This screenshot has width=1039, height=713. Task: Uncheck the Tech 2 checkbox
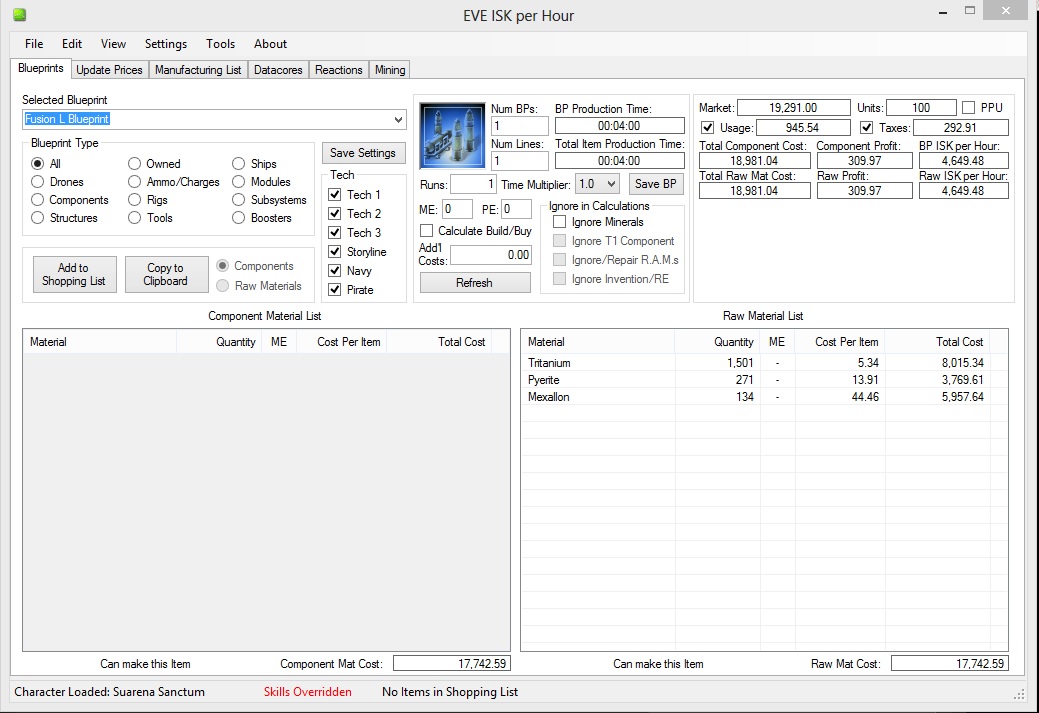click(335, 213)
